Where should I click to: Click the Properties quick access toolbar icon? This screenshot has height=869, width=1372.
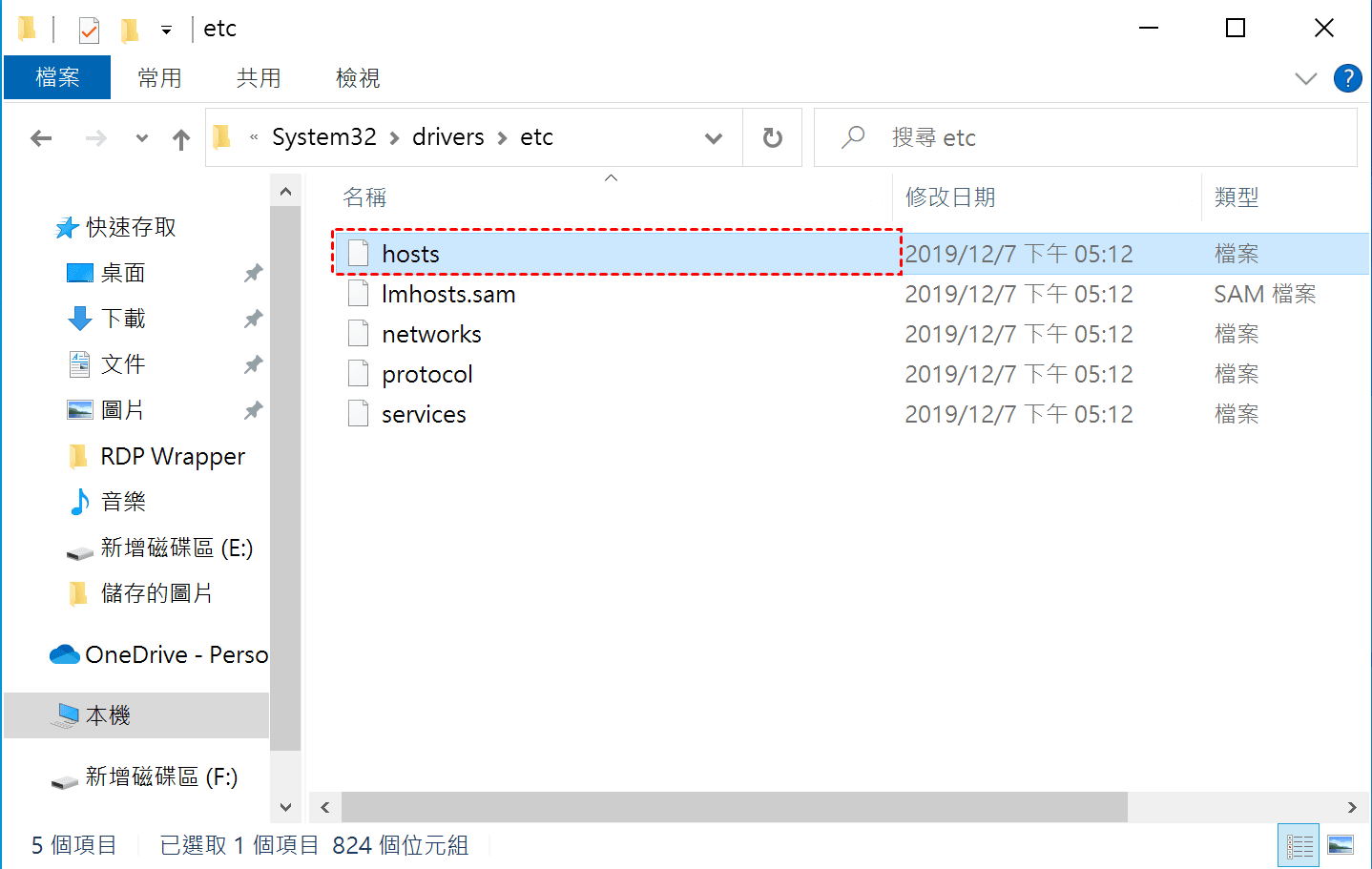(x=89, y=30)
